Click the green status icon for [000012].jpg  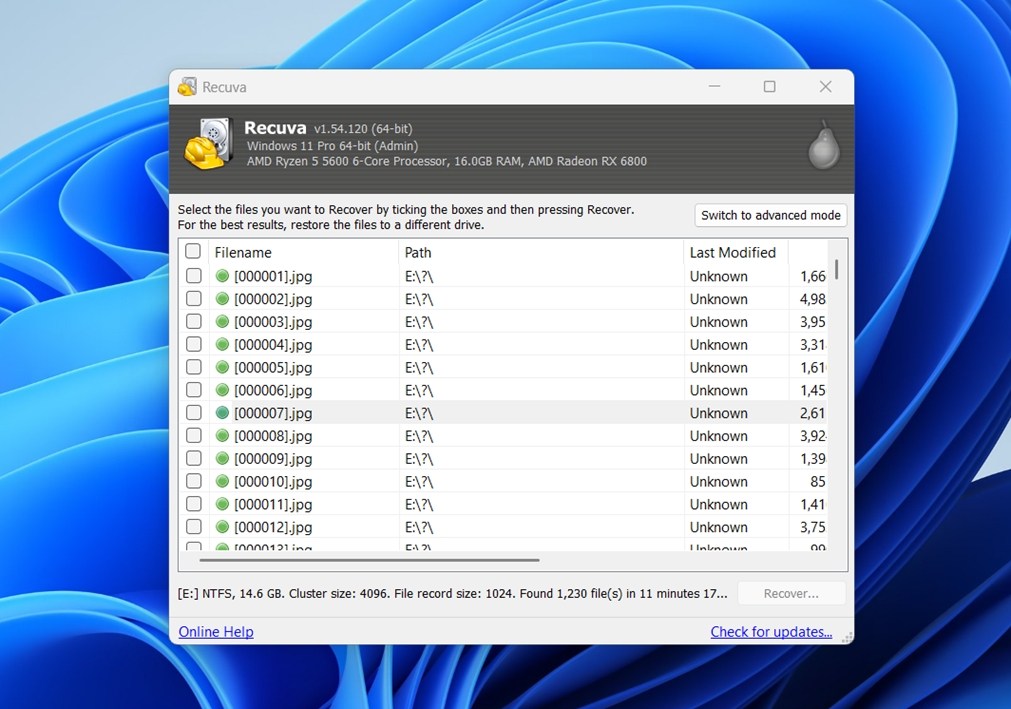pos(221,527)
